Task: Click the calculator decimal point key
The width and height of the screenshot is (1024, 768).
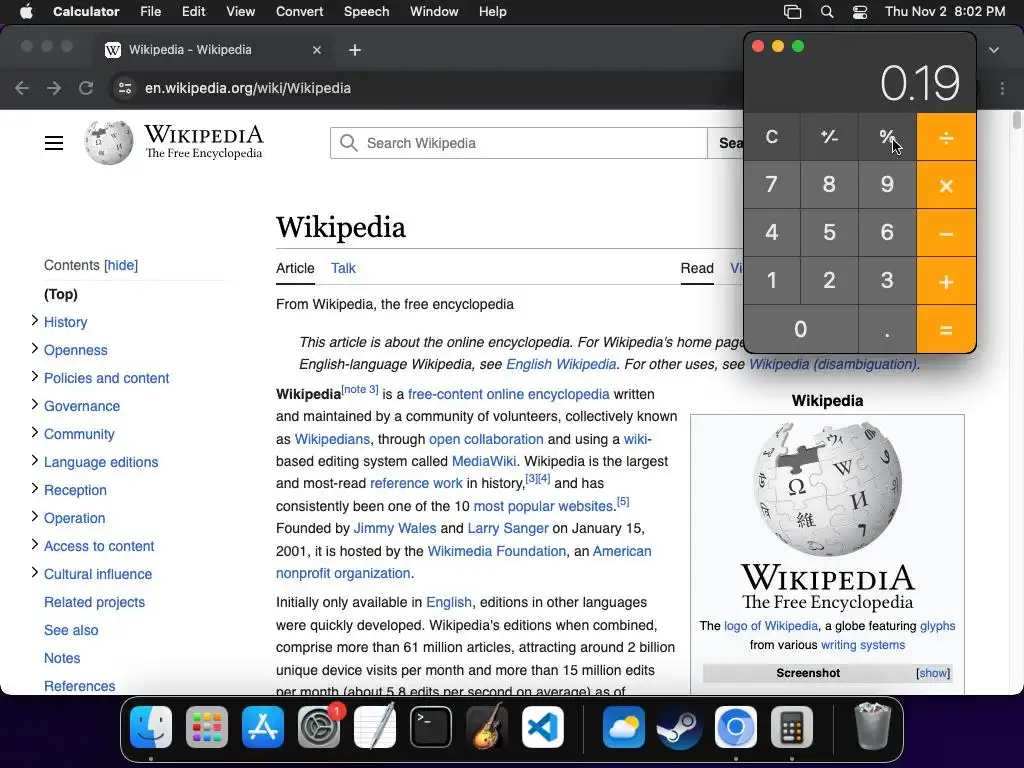Action: [887, 330]
